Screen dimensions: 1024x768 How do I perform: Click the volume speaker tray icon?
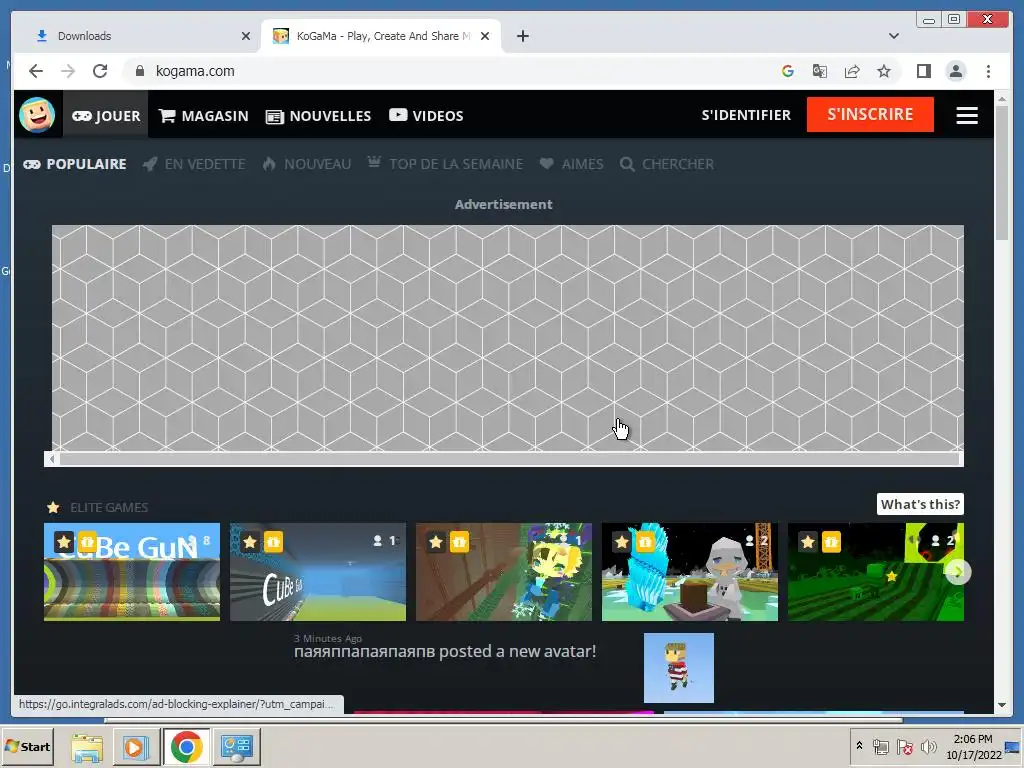(927, 746)
